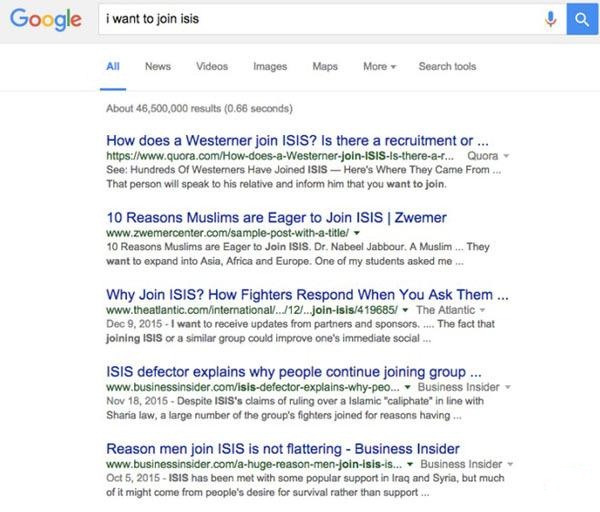600x512 pixels.
Task: Switch to the News tab
Action: (x=157, y=67)
